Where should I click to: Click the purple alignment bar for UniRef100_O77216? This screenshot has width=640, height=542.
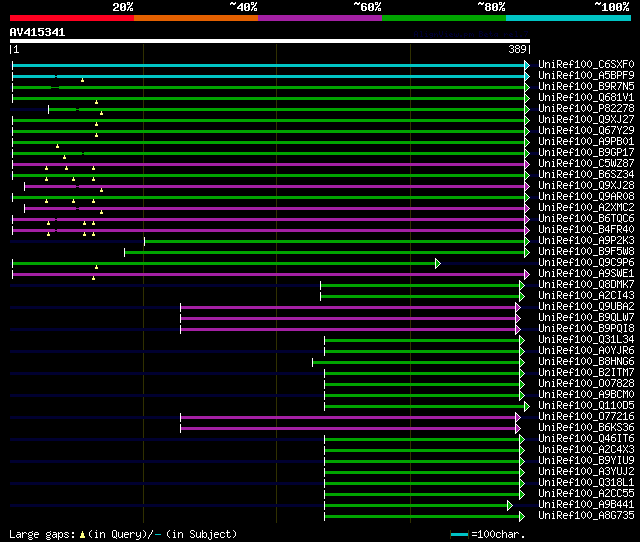348,418
